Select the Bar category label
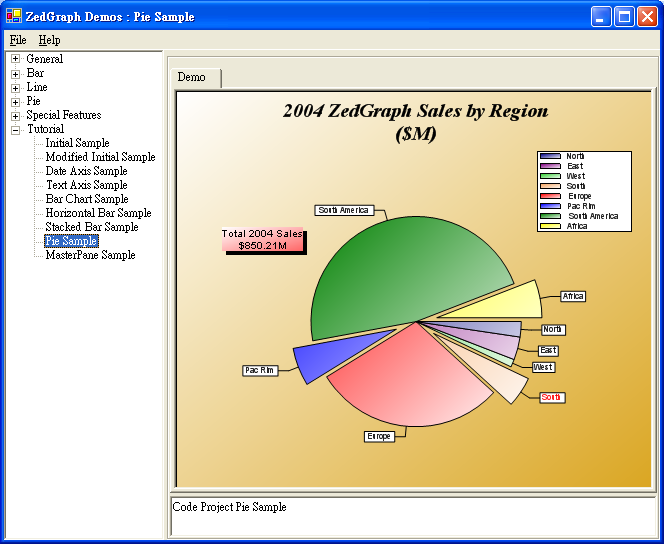Screen dimensions: 664x544 point(35,73)
